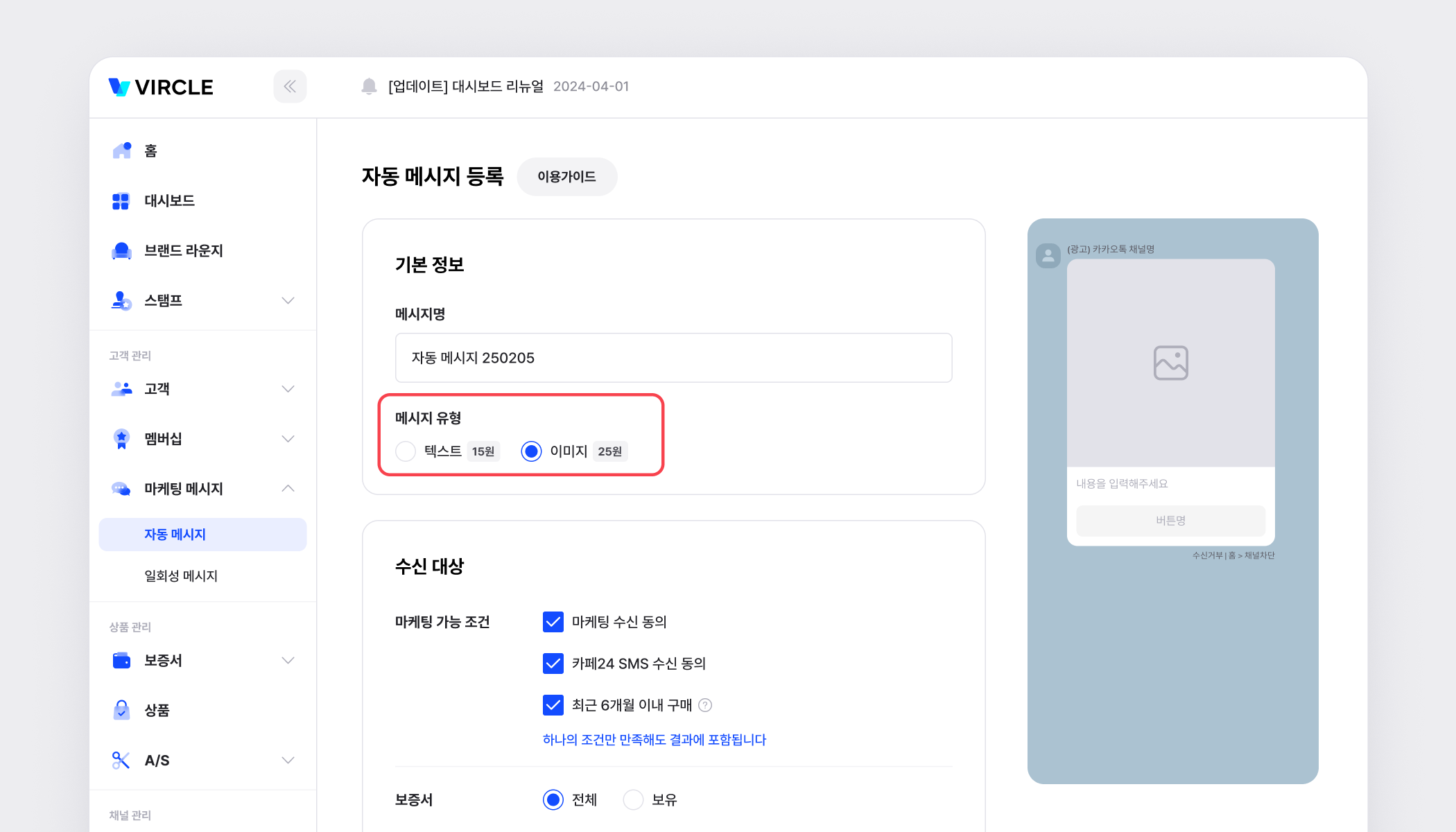The height and width of the screenshot is (832, 1456).
Task: Click the 대시보드 grid icon
Action: coord(121,201)
